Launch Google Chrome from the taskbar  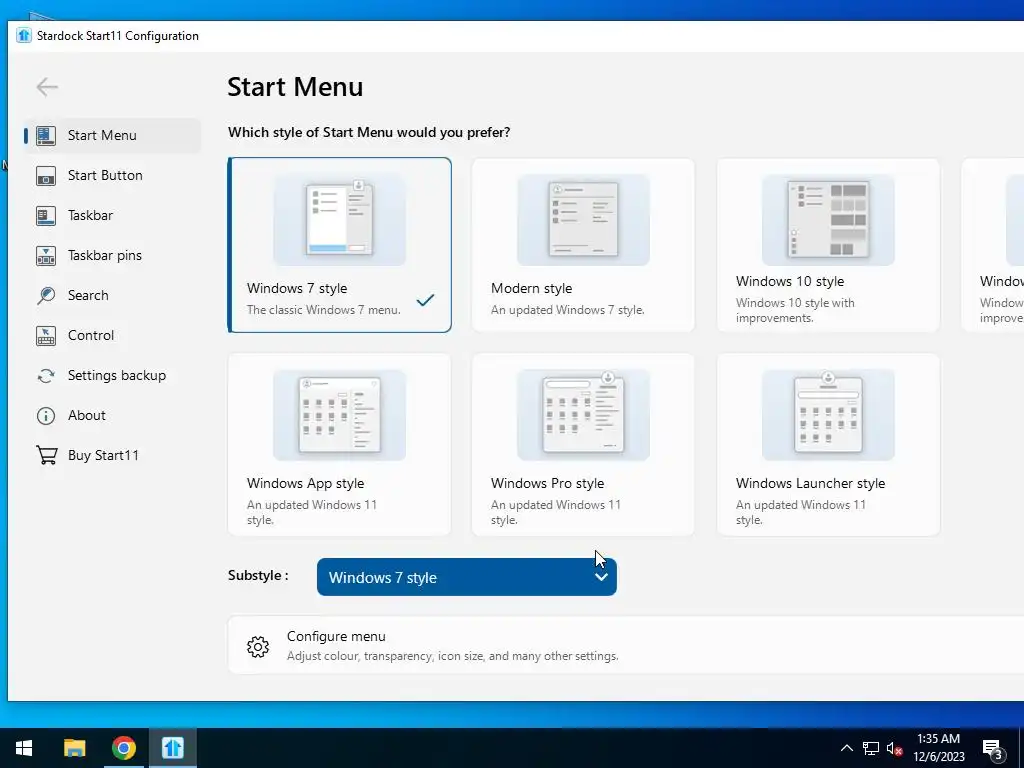coord(123,748)
